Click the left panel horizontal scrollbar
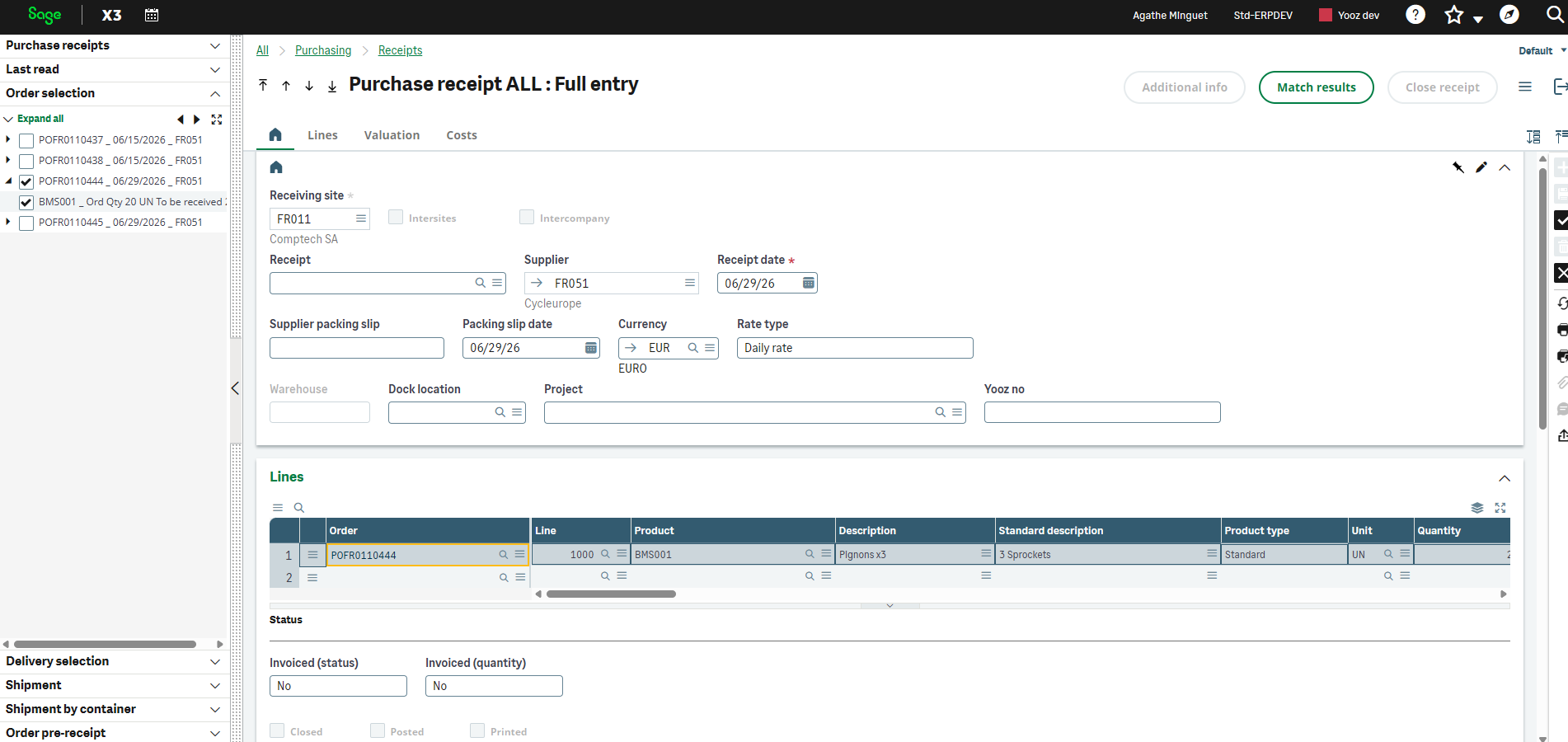Screen dimensions: 1568x742 pyautogui.click(x=105, y=644)
